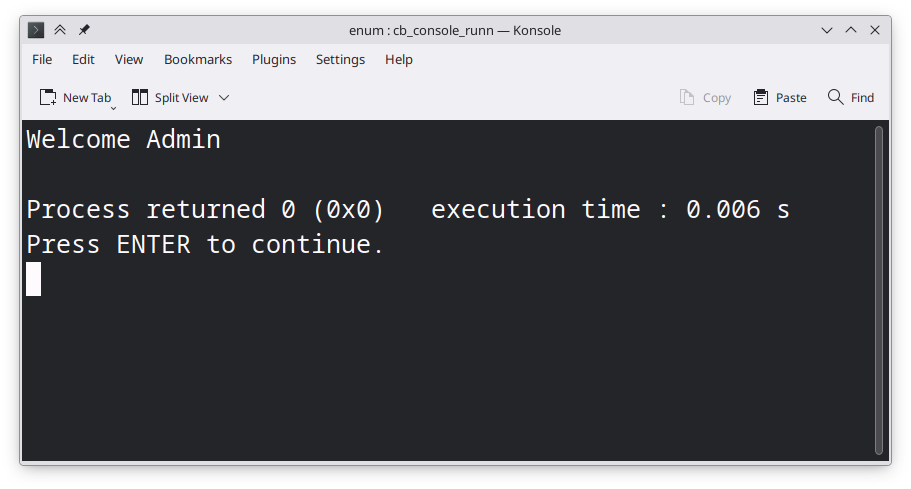911x489 pixels.
Task: Open the View menu
Action: coord(129,59)
